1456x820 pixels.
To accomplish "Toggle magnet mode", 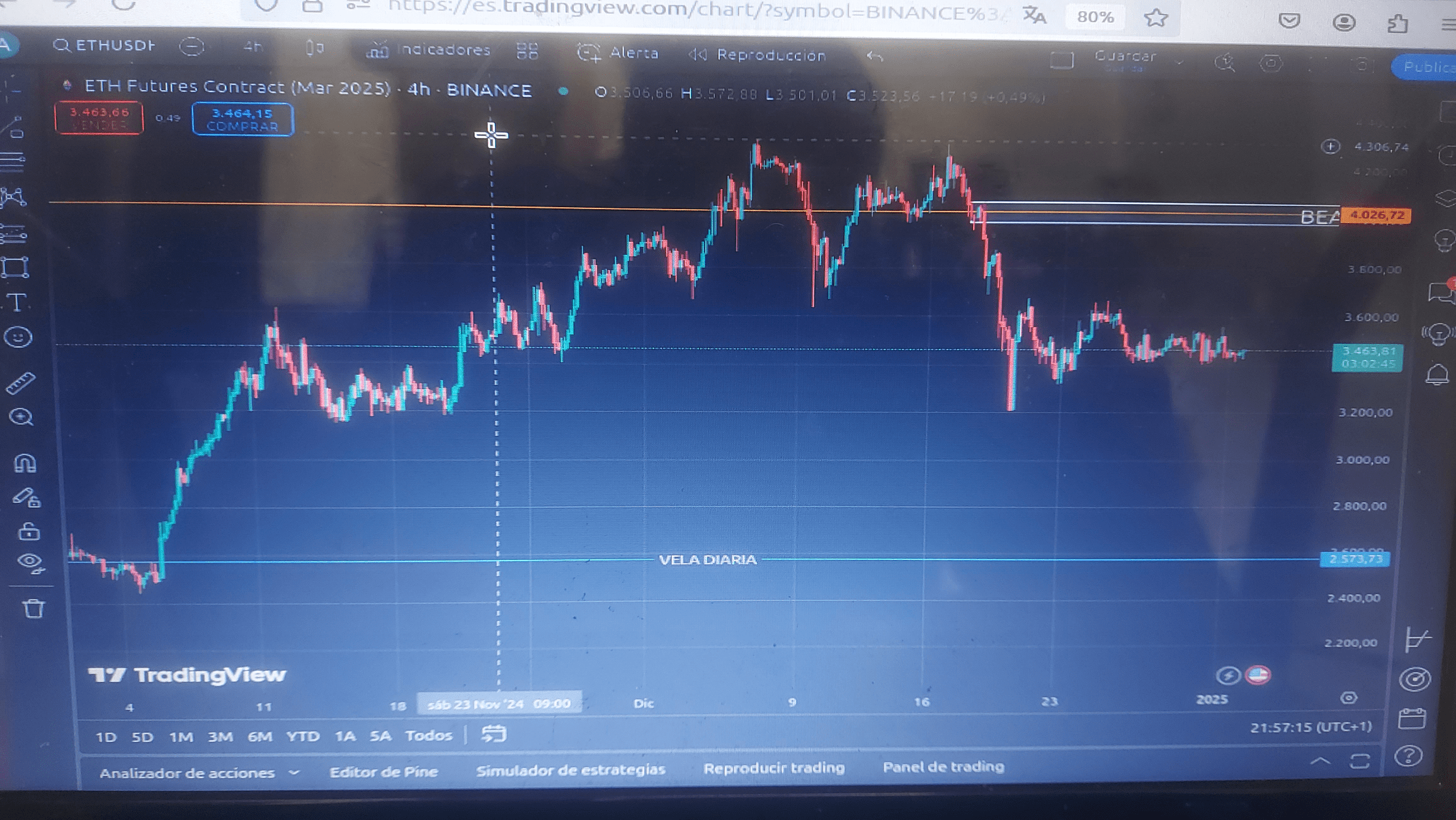I will (25, 463).
